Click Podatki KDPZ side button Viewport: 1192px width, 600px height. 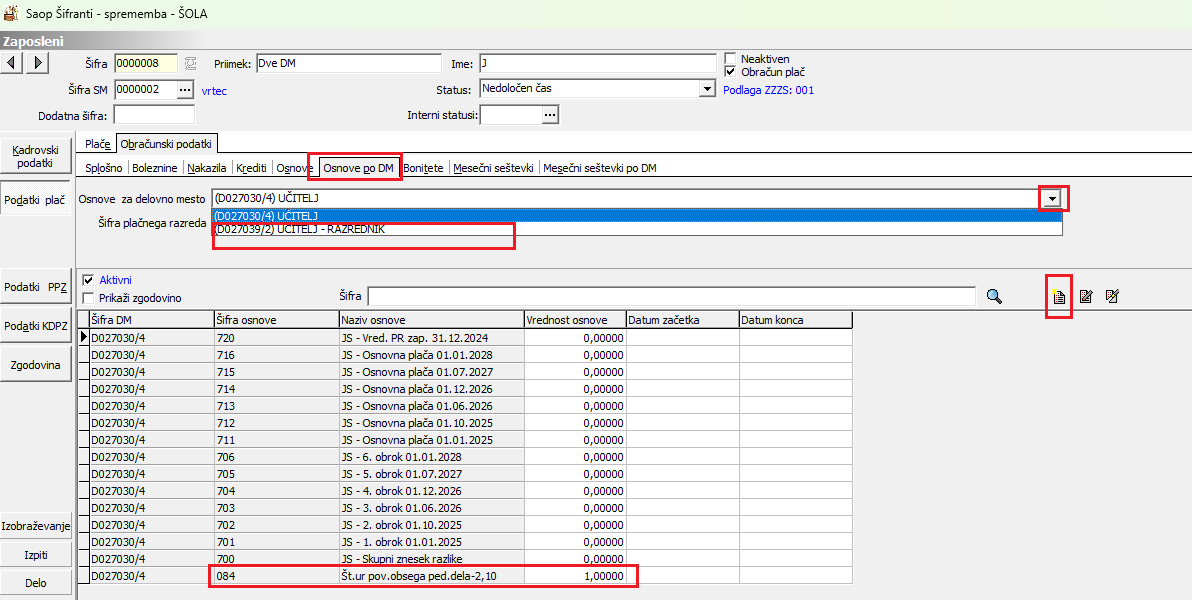click(x=35, y=325)
